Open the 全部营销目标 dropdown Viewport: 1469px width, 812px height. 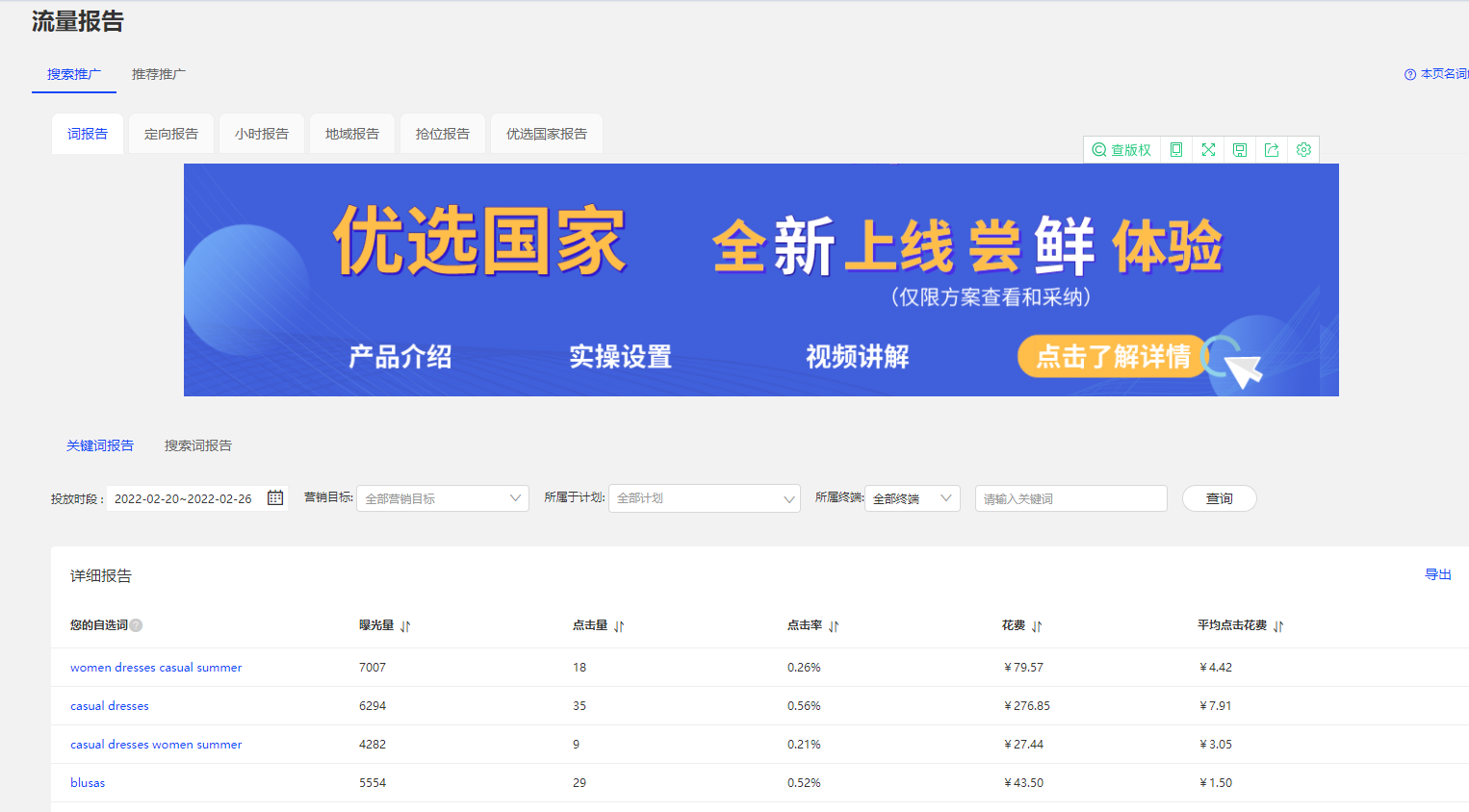[442, 497]
